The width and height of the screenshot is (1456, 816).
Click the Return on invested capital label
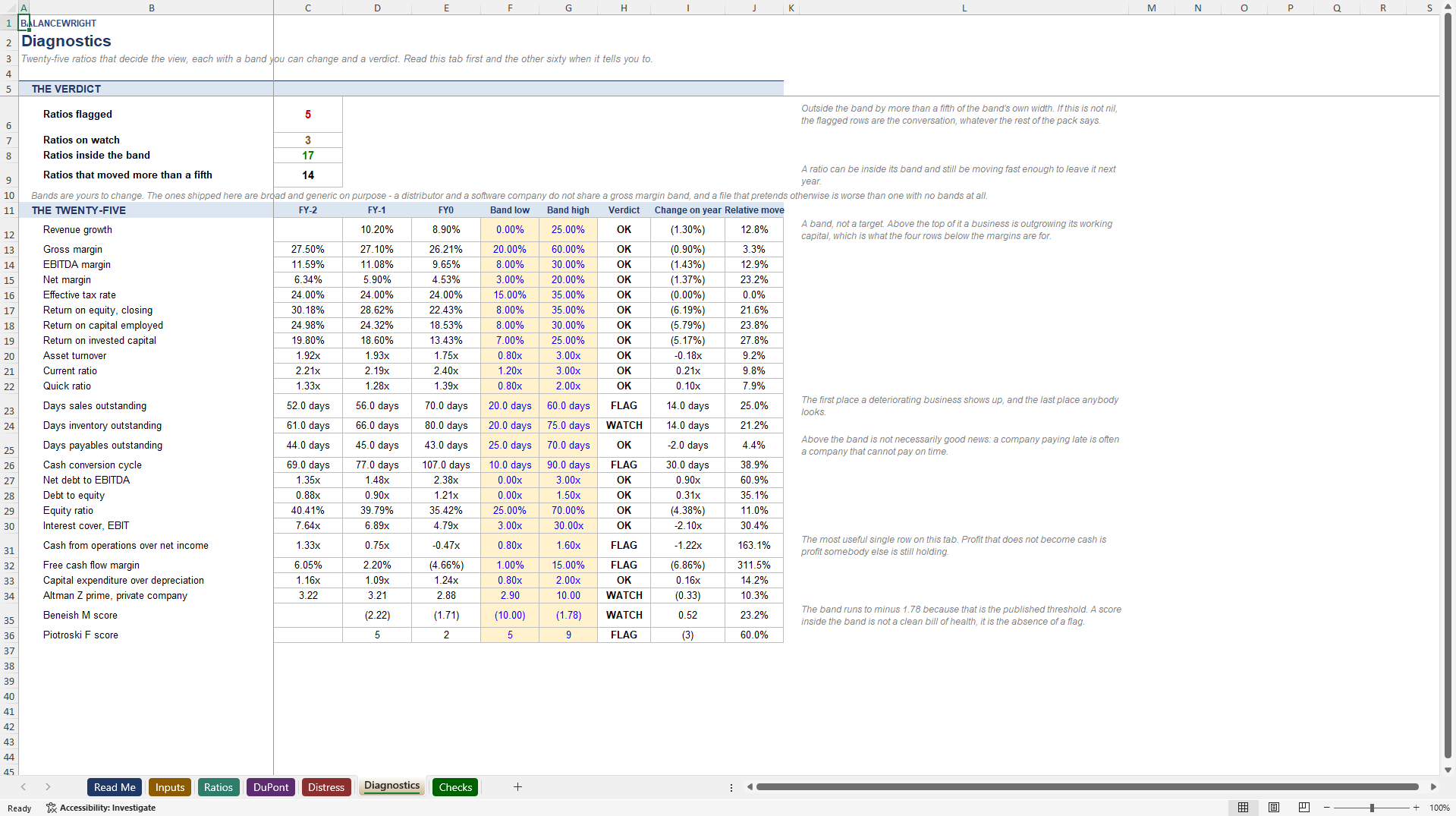[99, 340]
